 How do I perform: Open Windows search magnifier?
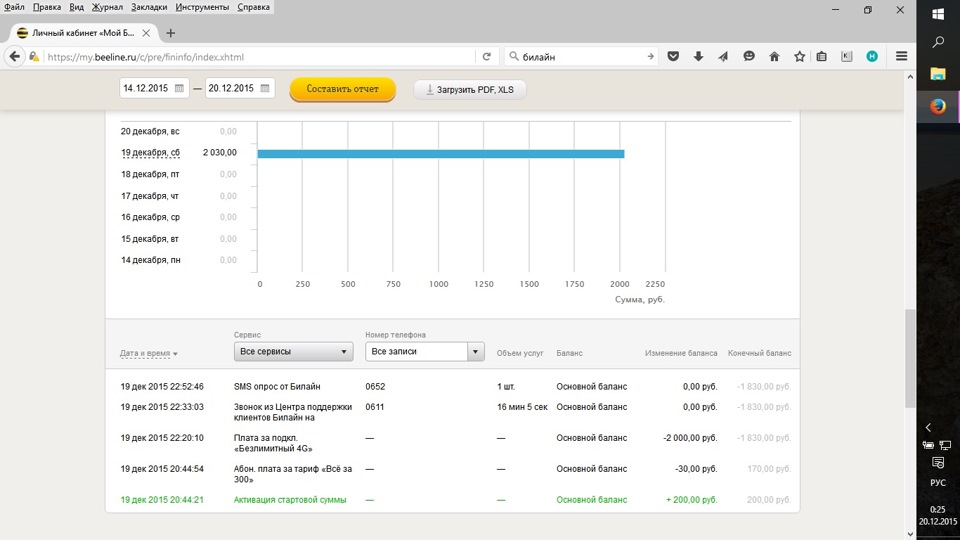point(938,42)
